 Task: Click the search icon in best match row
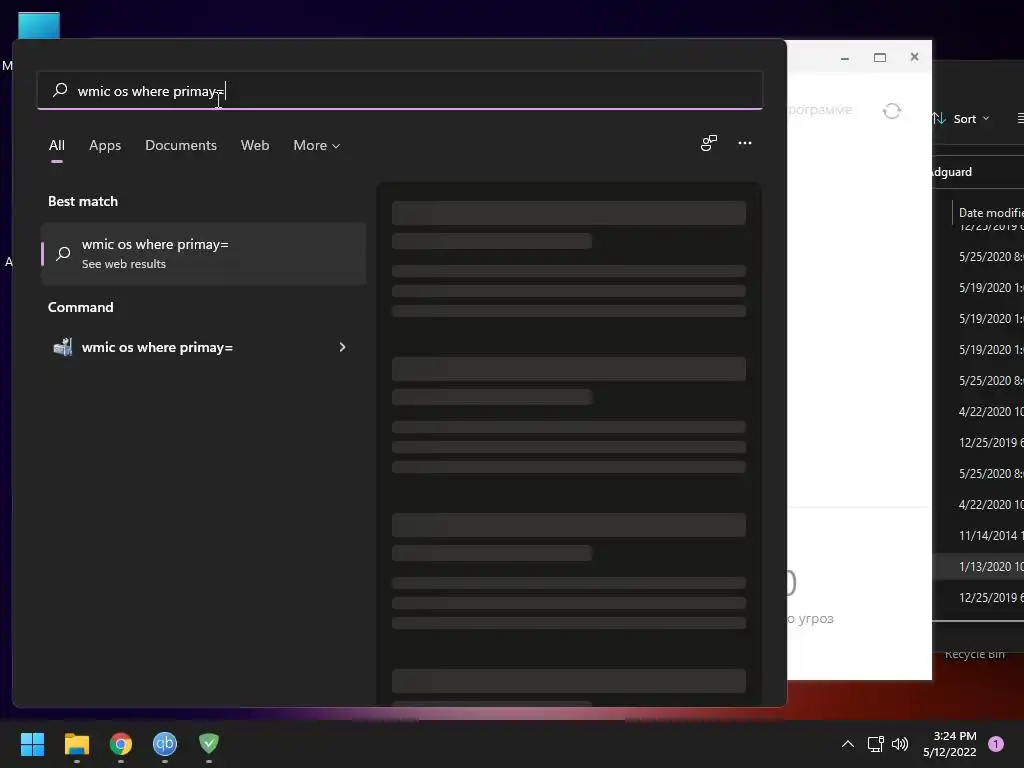(x=63, y=253)
